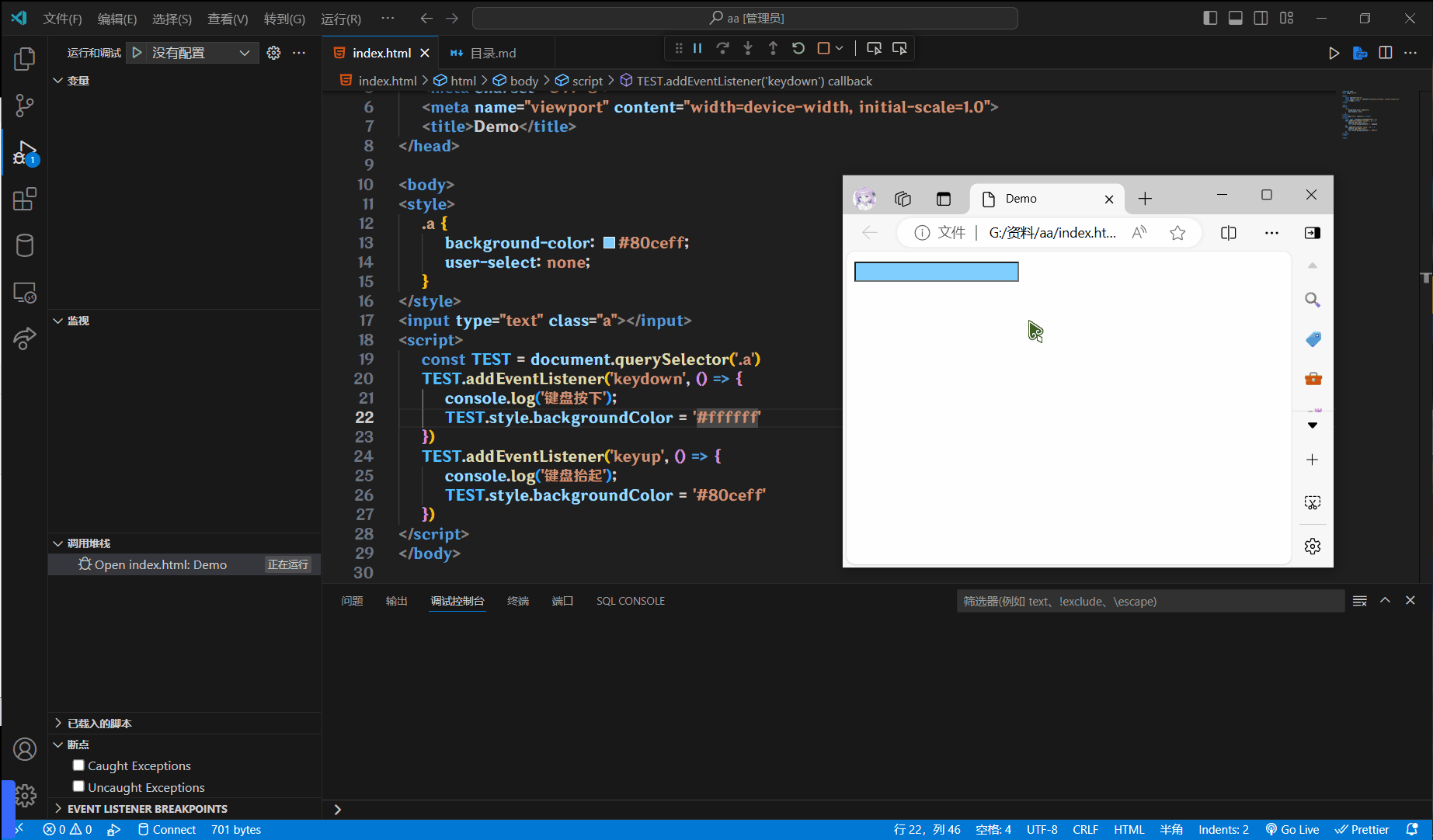Open Customize Layout icon
The image size is (1433, 840).
1287,18
